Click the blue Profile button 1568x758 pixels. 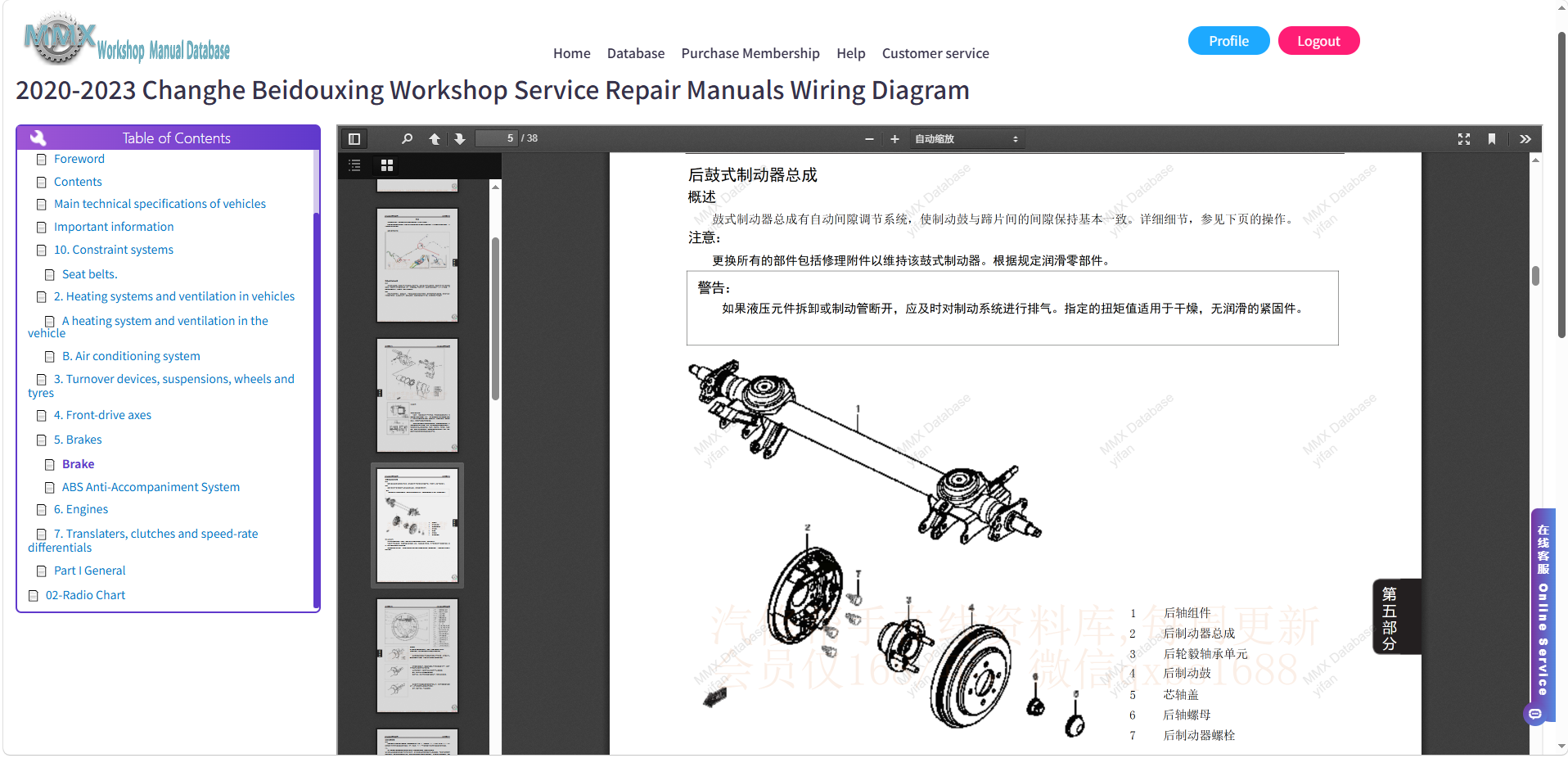tap(1228, 41)
